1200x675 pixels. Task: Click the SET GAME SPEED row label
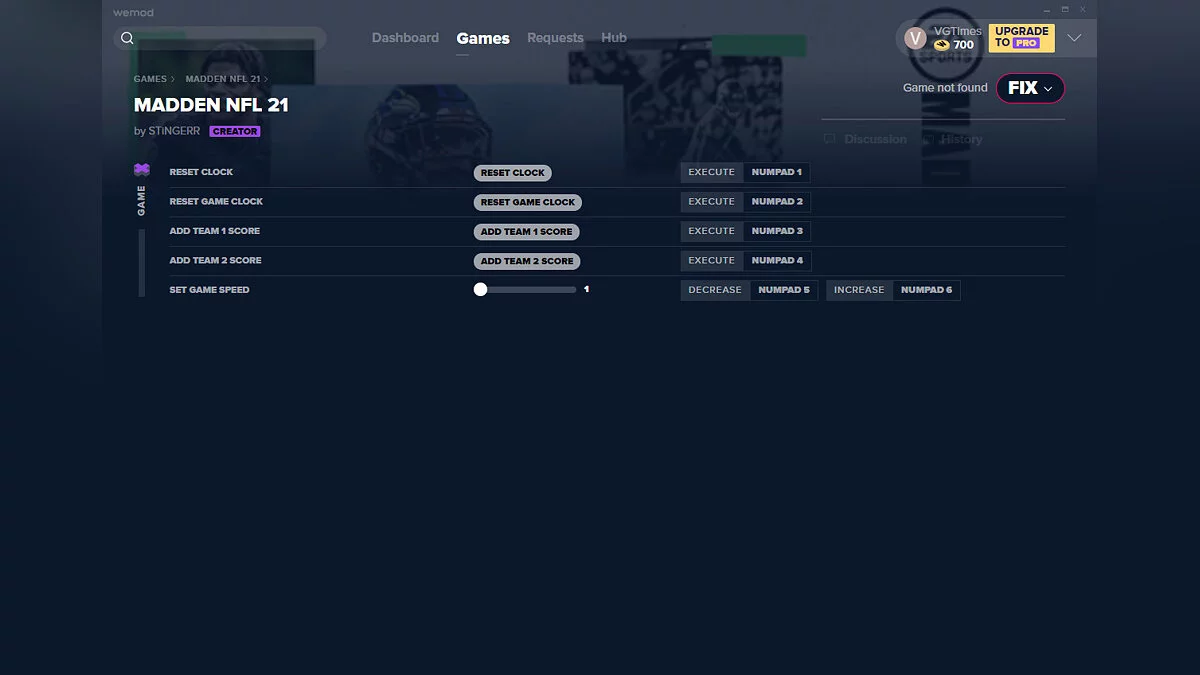[x=209, y=290]
